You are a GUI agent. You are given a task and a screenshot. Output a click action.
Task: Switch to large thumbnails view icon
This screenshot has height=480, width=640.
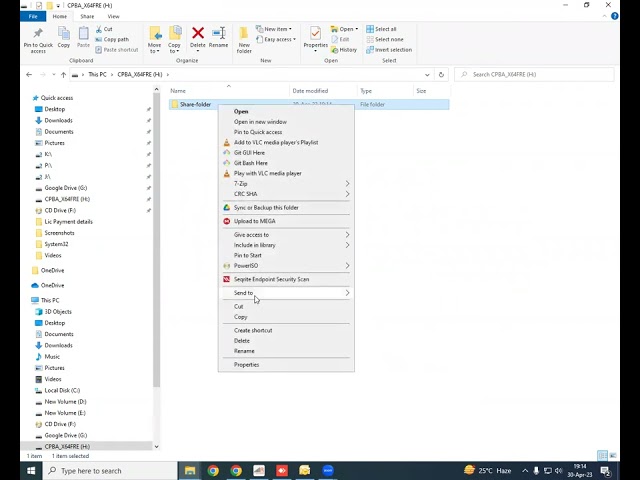click(613, 456)
